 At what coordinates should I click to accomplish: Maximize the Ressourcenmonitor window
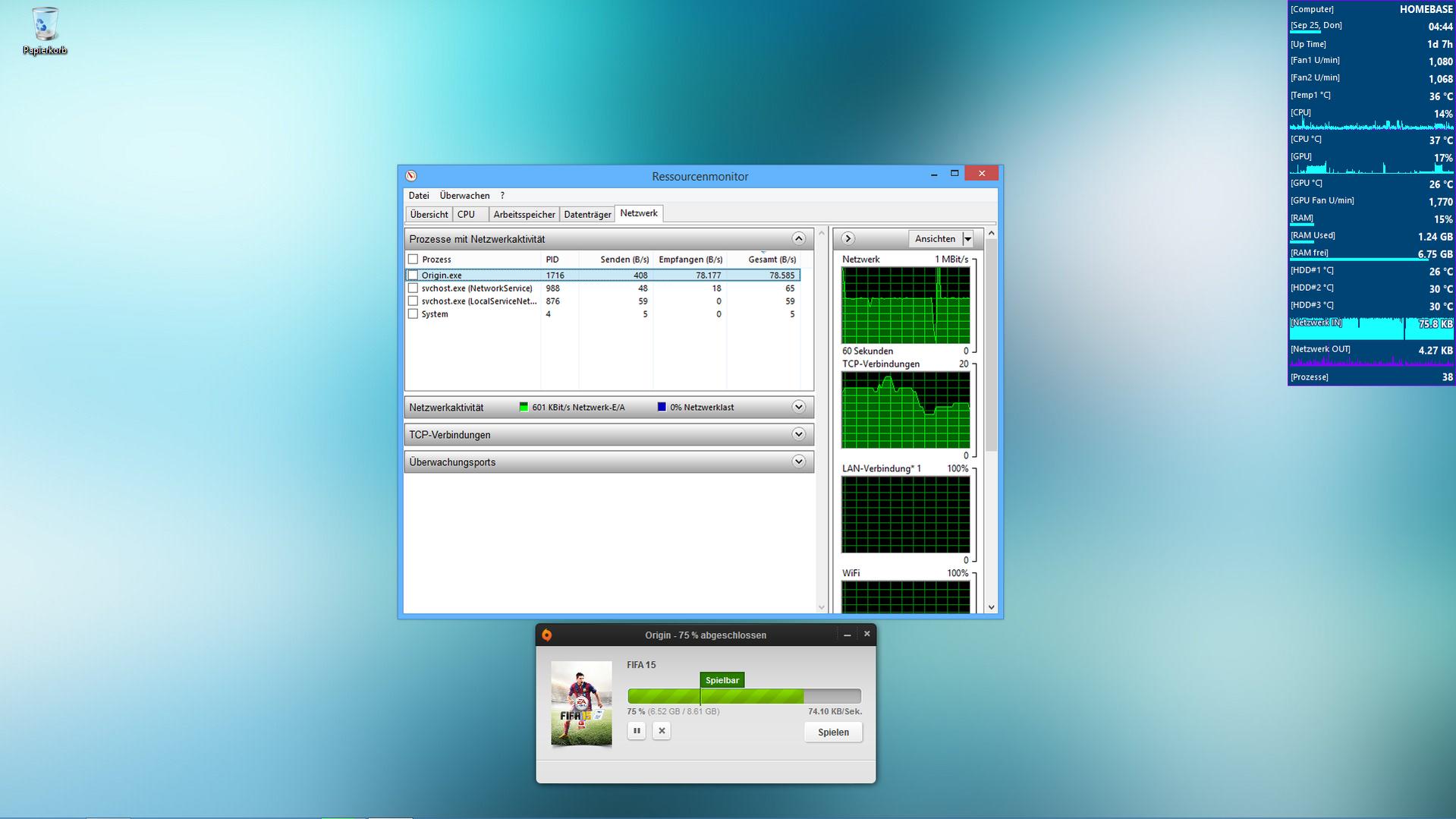point(954,174)
